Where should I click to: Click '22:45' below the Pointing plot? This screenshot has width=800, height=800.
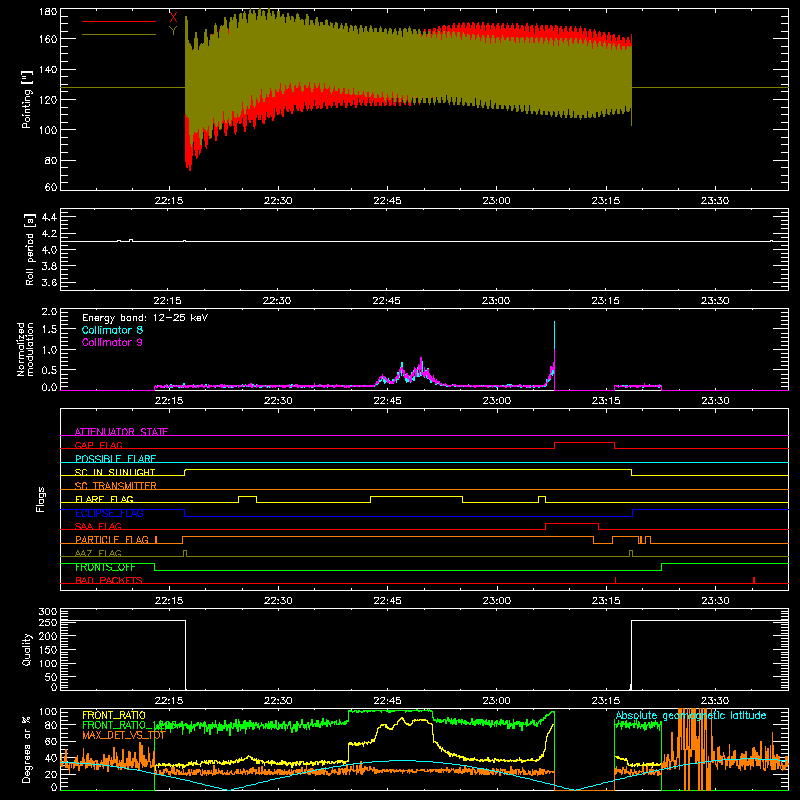(x=387, y=201)
